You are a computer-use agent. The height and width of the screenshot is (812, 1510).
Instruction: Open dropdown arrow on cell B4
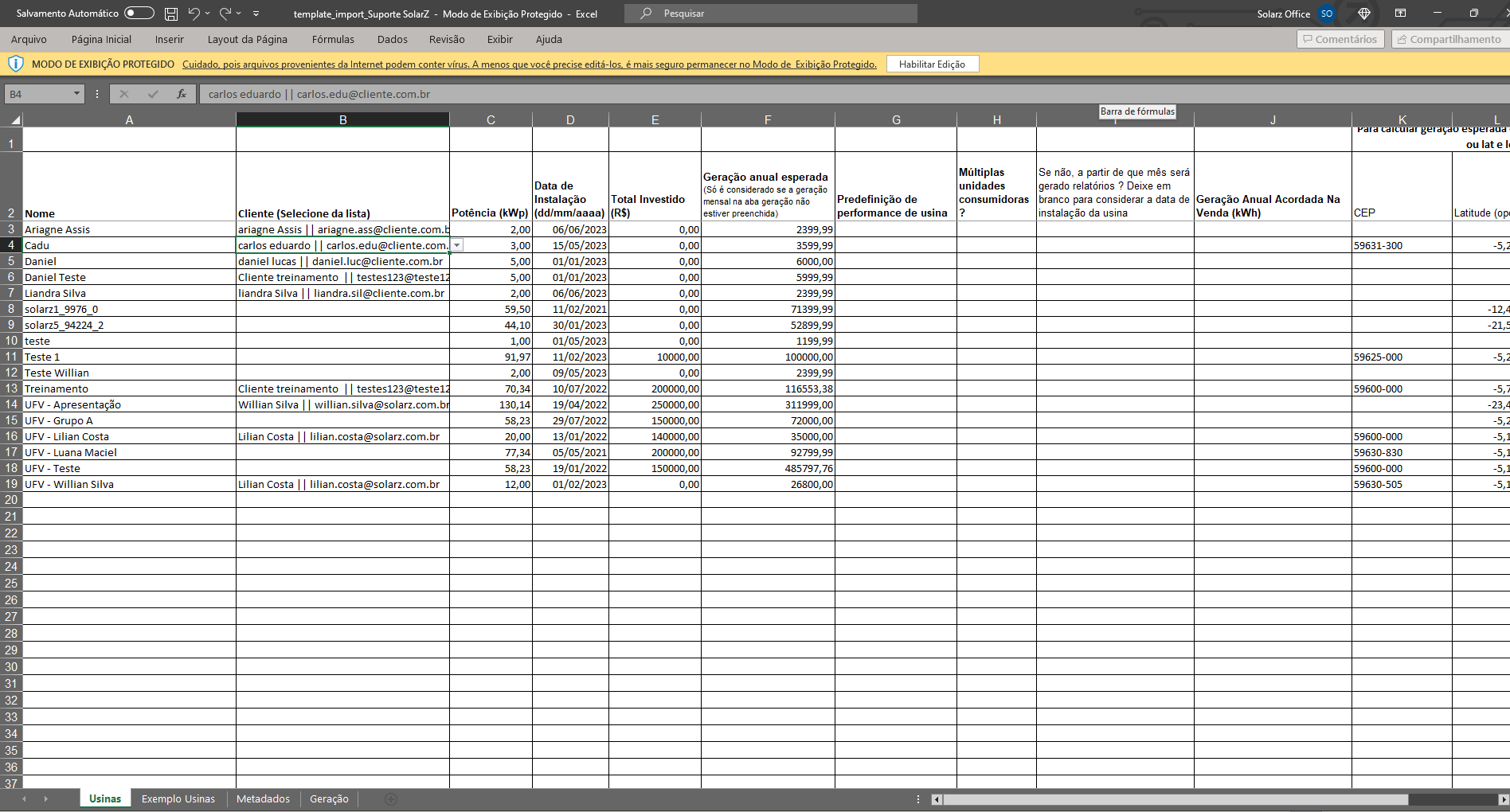[457, 245]
